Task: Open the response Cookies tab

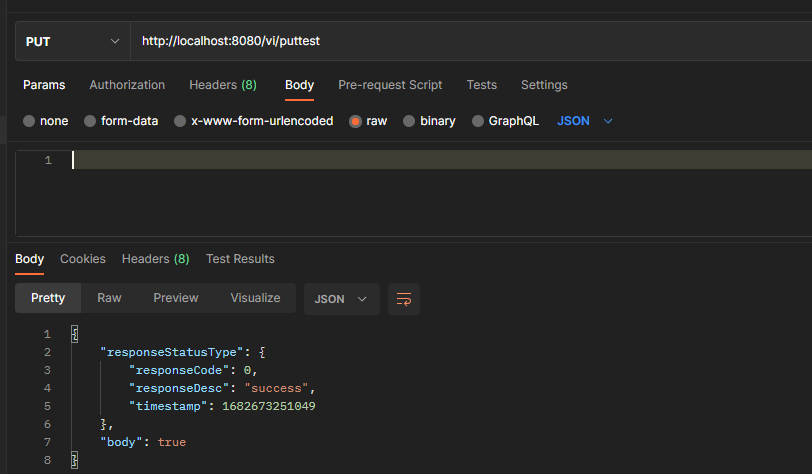Action: pyautogui.click(x=83, y=259)
